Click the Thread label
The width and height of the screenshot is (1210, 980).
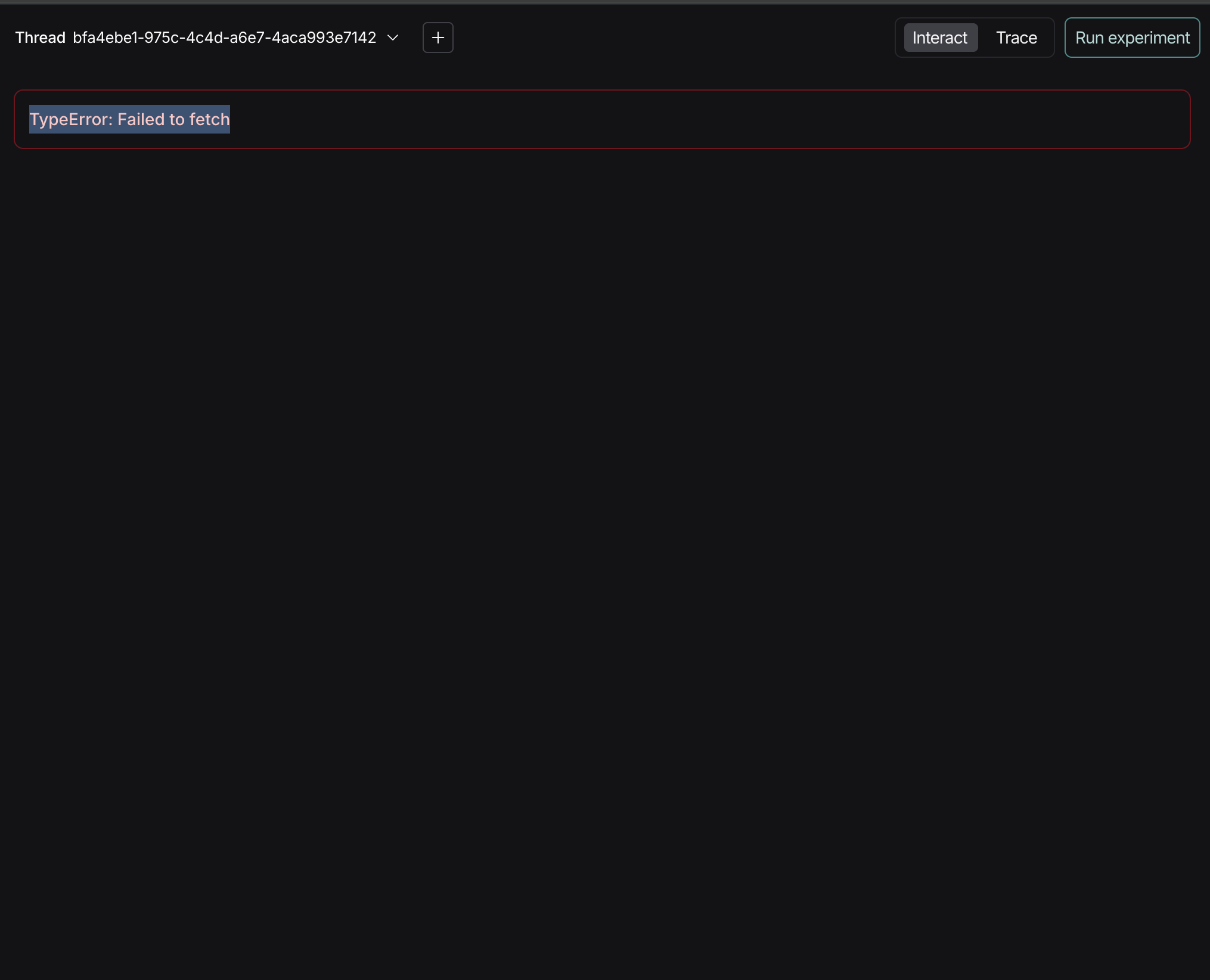pos(40,38)
